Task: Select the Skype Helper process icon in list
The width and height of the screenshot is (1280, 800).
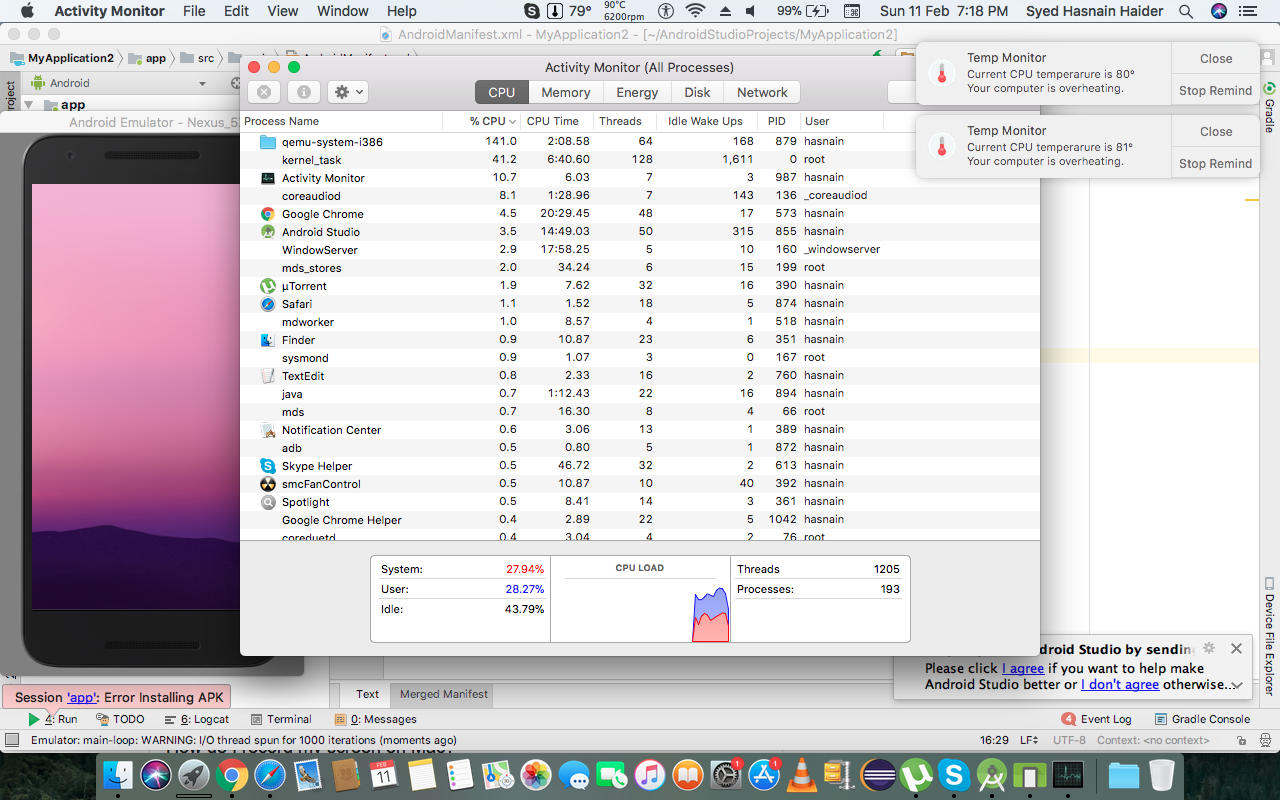Action: (268, 466)
